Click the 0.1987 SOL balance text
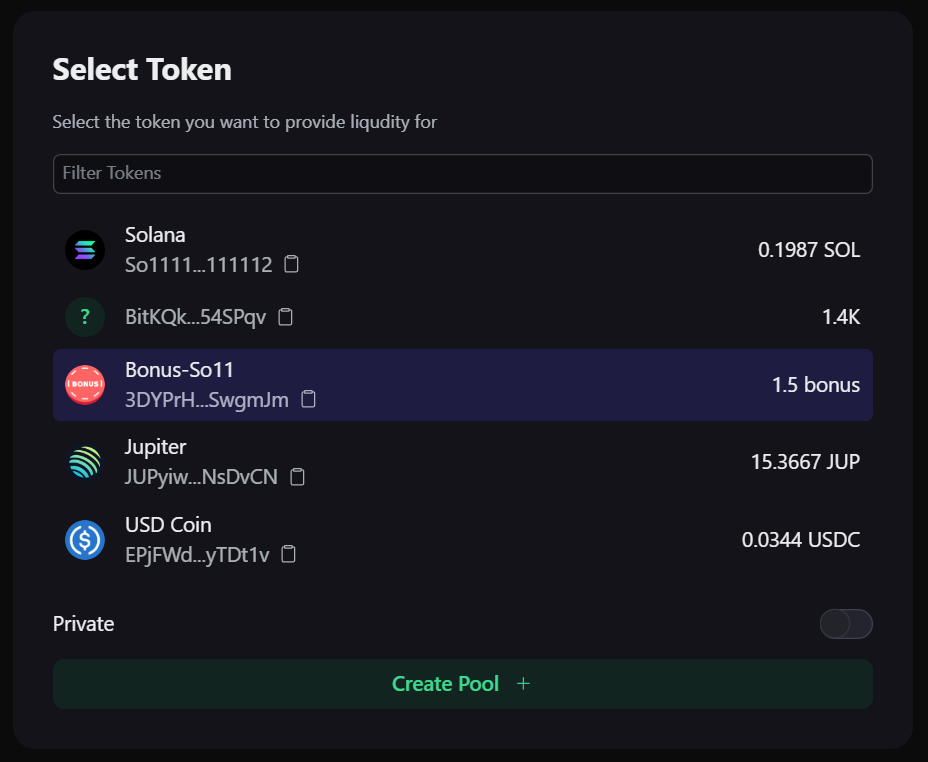Screen dimensions: 928x762 click(808, 249)
